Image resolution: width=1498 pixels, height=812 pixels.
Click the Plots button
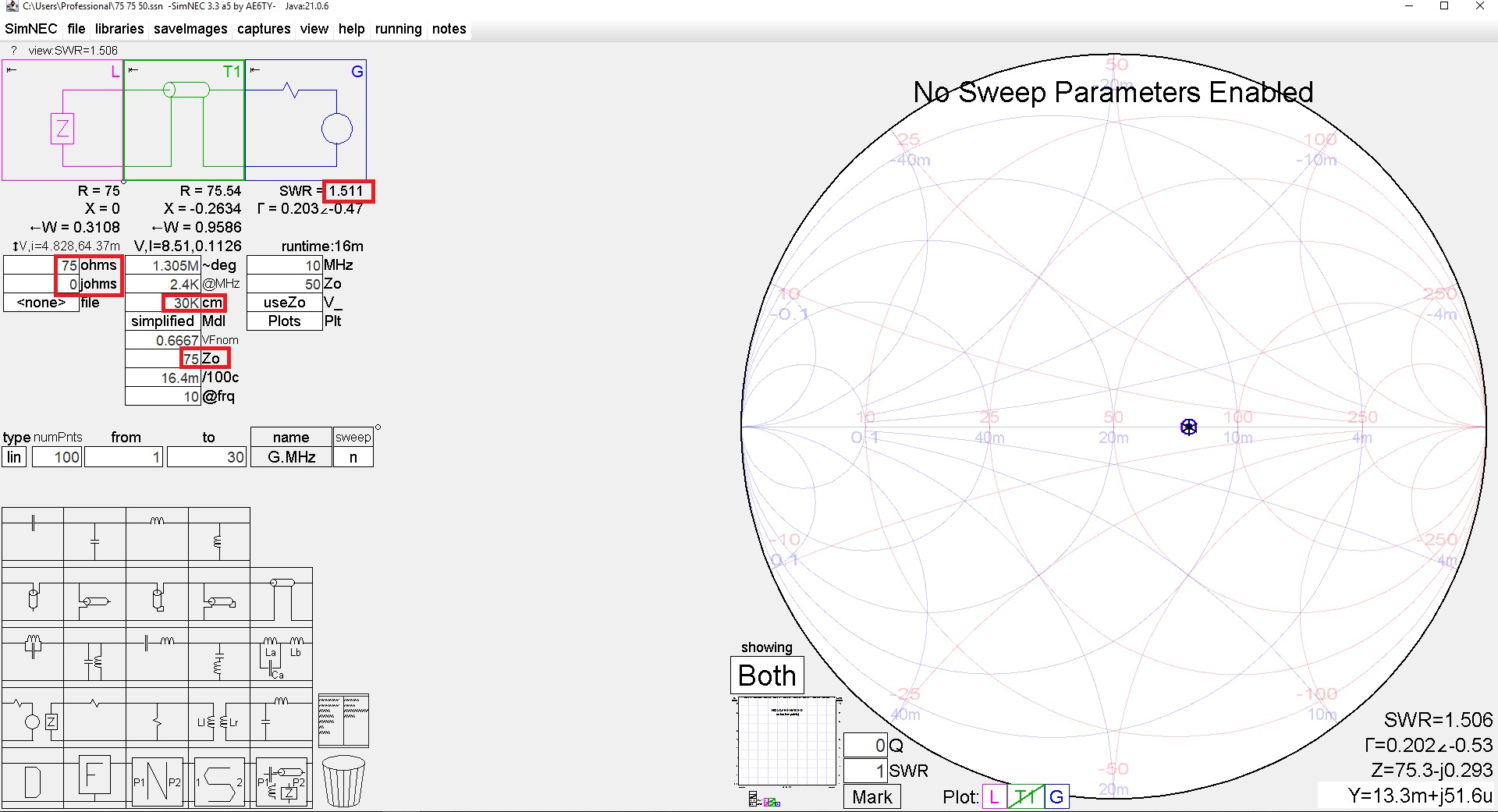[284, 321]
